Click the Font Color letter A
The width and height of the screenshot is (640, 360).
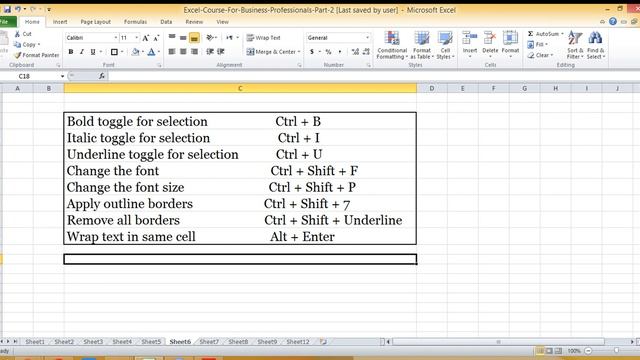[151, 52]
